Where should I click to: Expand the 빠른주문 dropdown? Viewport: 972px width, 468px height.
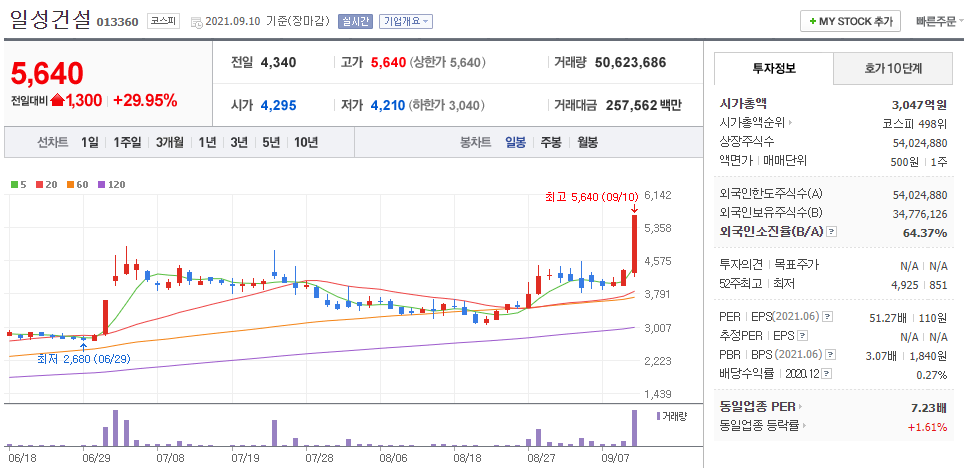pos(940,21)
